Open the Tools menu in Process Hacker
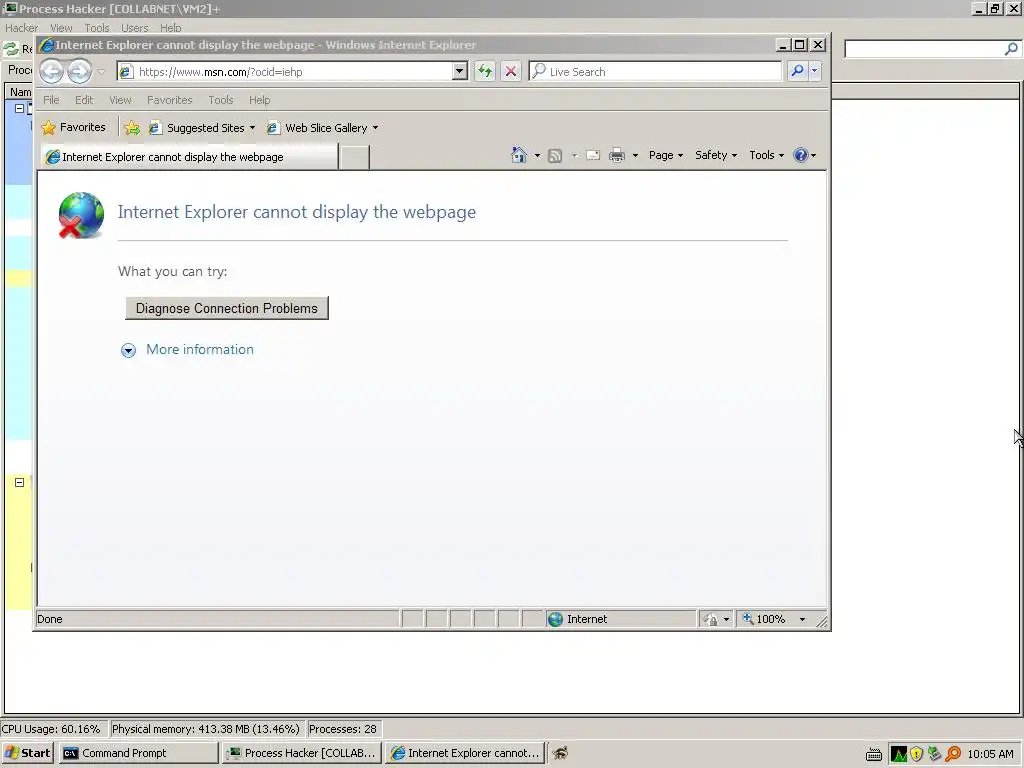This screenshot has width=1024, height=768. pyautogui.click(x=97, y=28)
